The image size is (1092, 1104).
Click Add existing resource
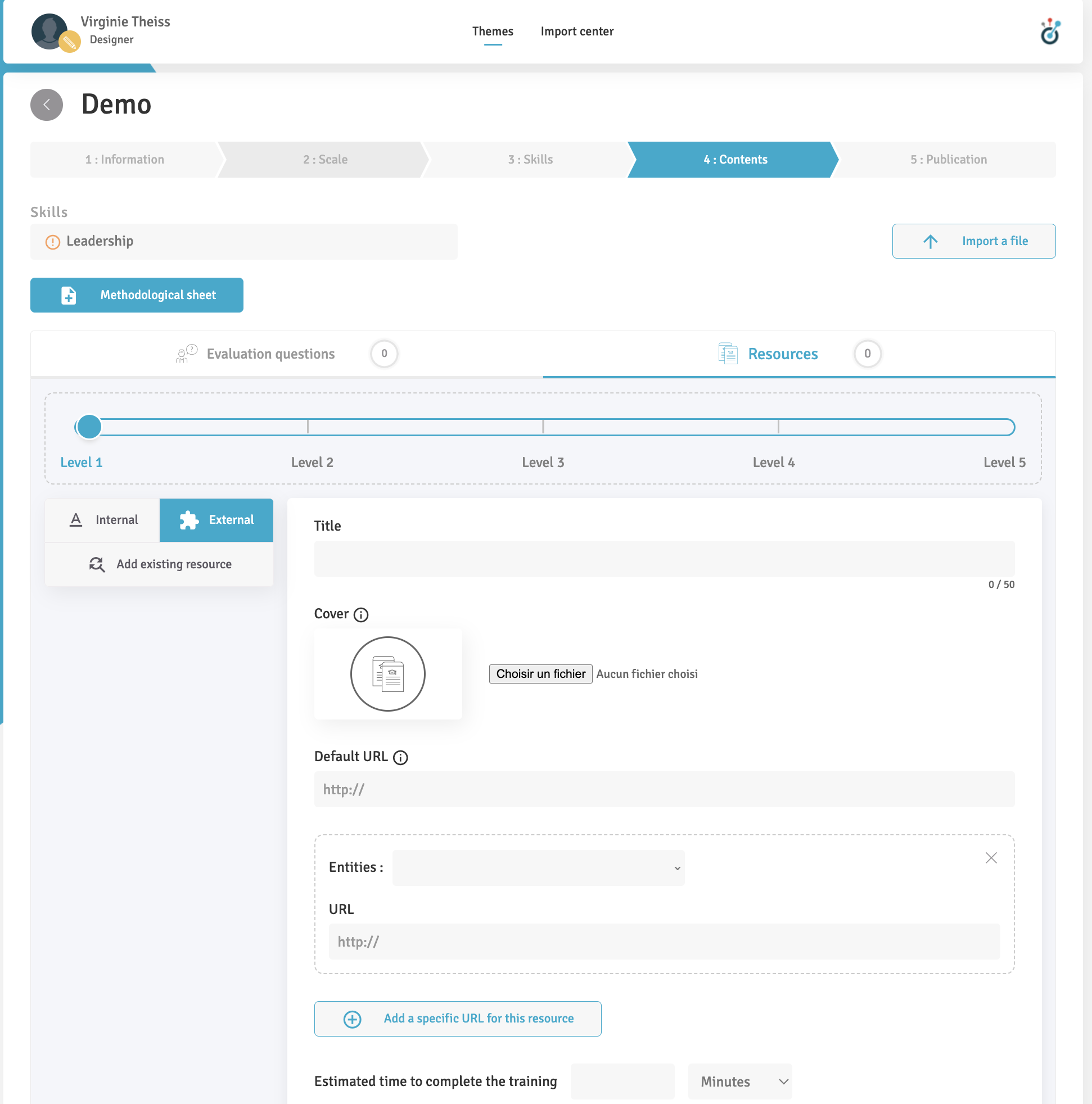pos(160,564)
